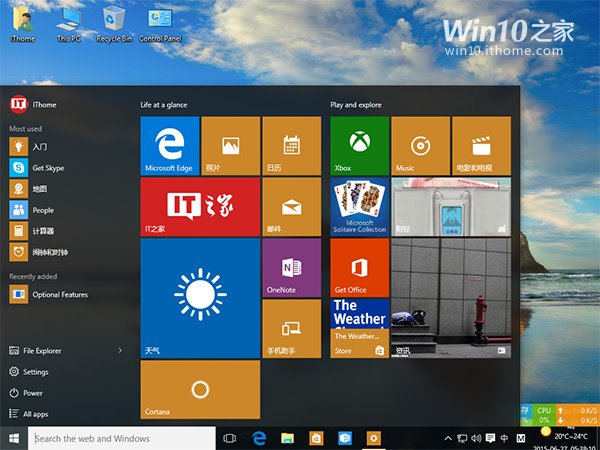Click the Play and explore heading
The width and height of the screenshot is (600, 450).
(356, 104)
